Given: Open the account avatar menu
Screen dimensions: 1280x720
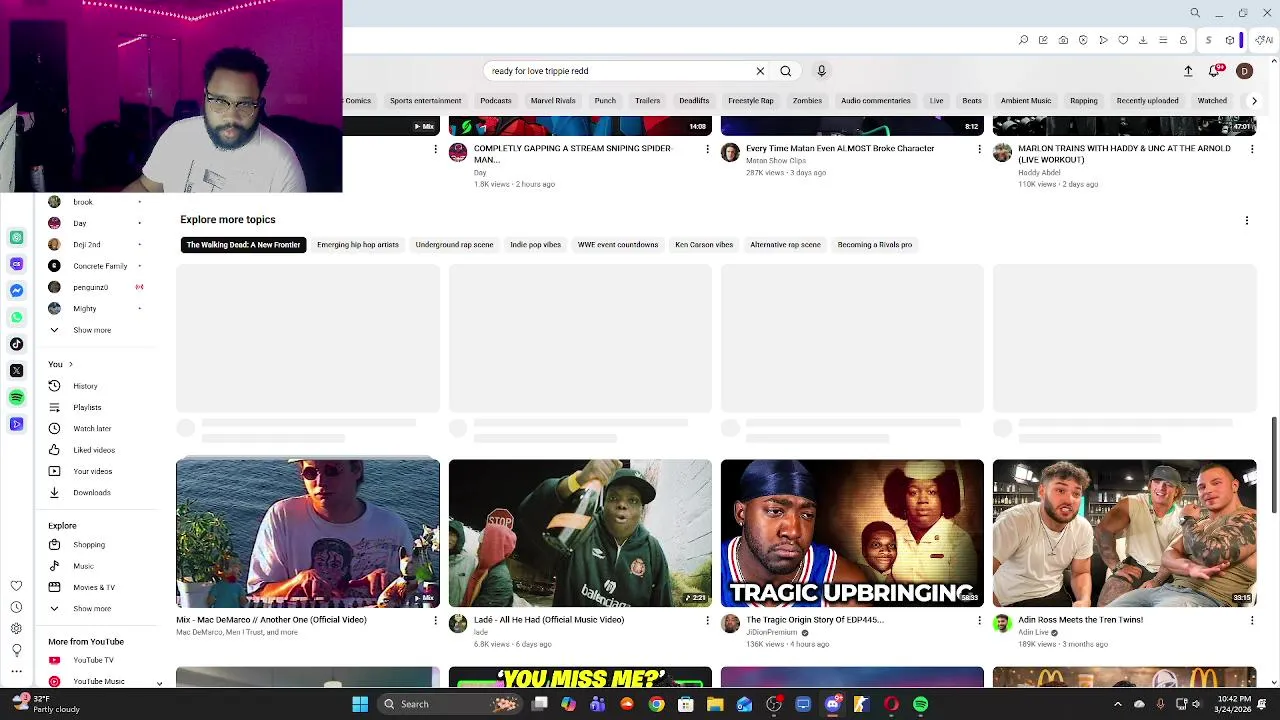Looking at the screenshot, I should click(1244, 71).
